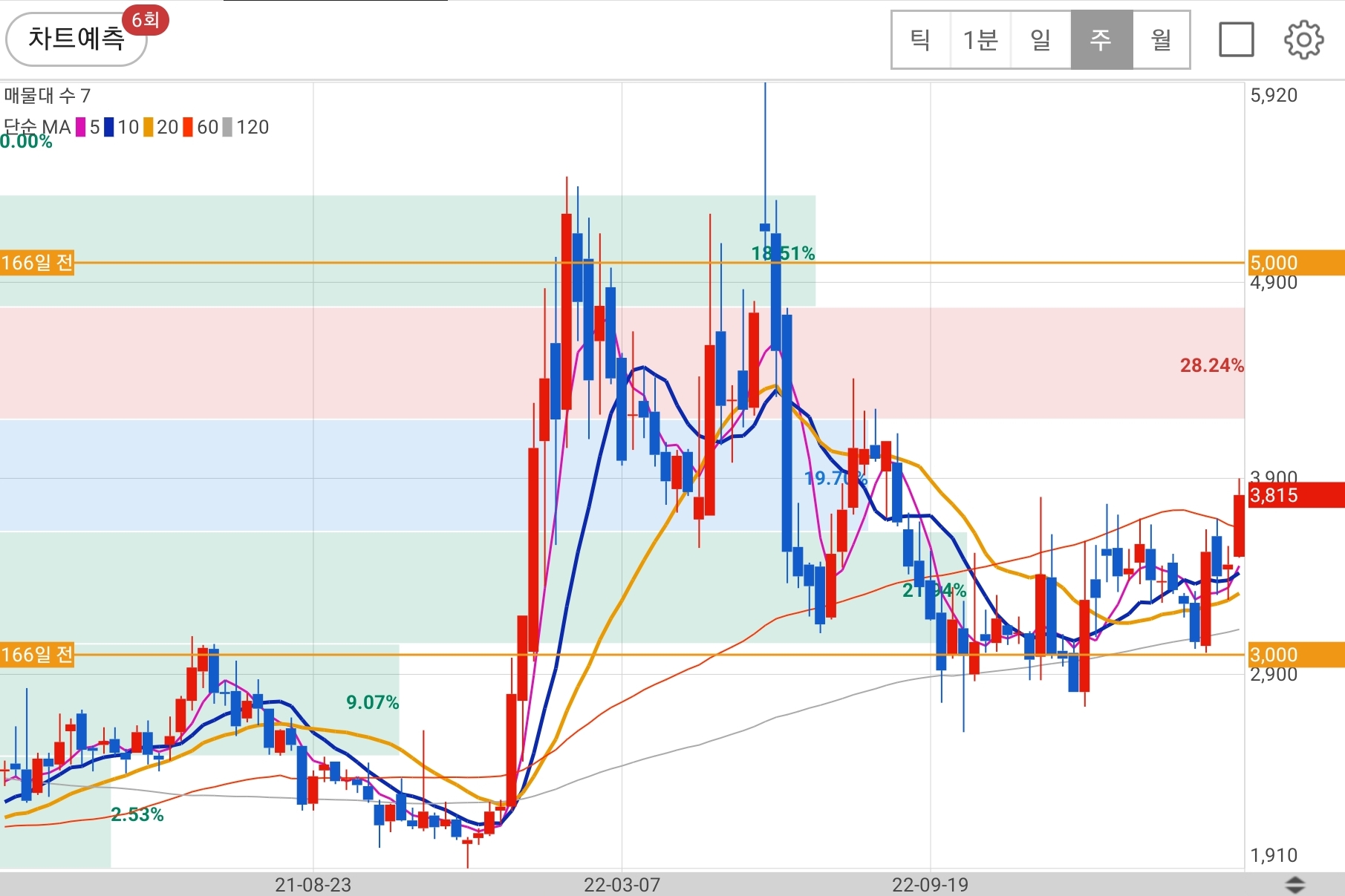Click the blue MA 10 color swatch
Viewport: 1345px width, 896px height.
click(109, 127)
